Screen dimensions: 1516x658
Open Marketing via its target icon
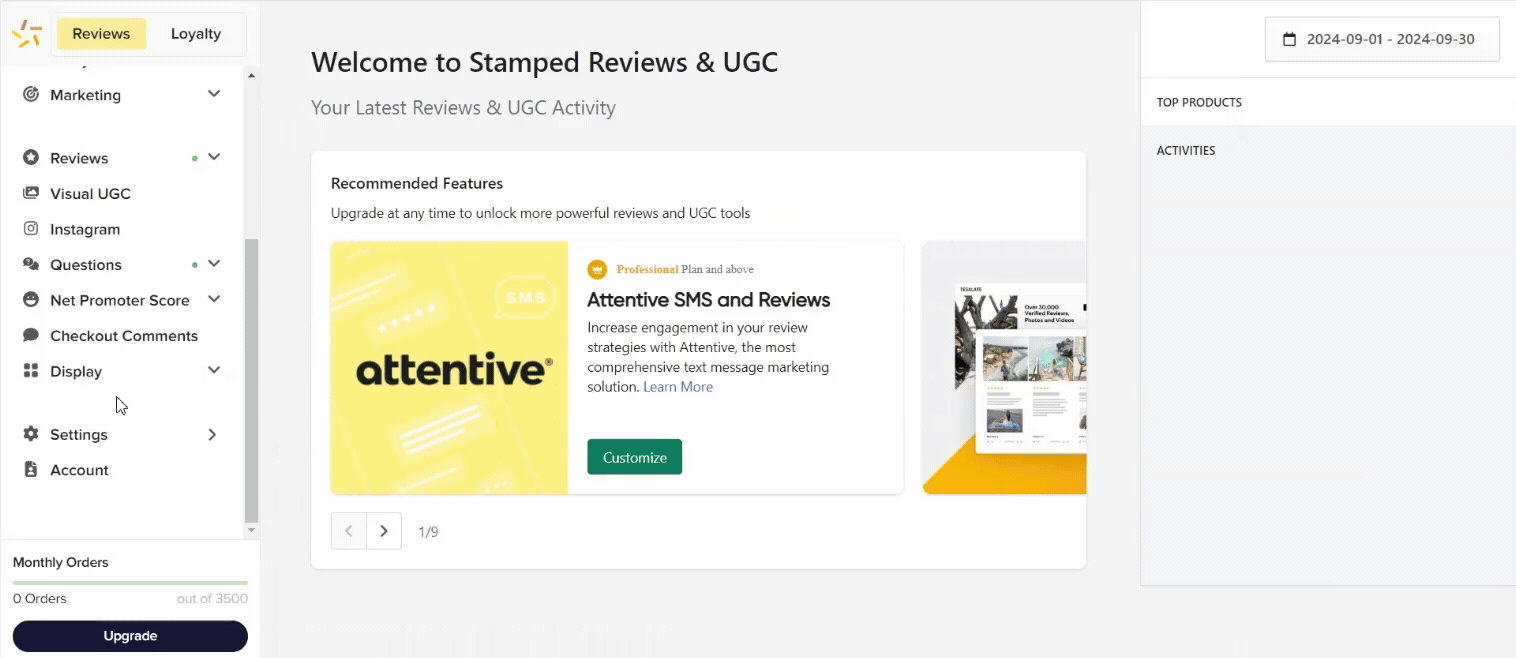pos(31,94)
